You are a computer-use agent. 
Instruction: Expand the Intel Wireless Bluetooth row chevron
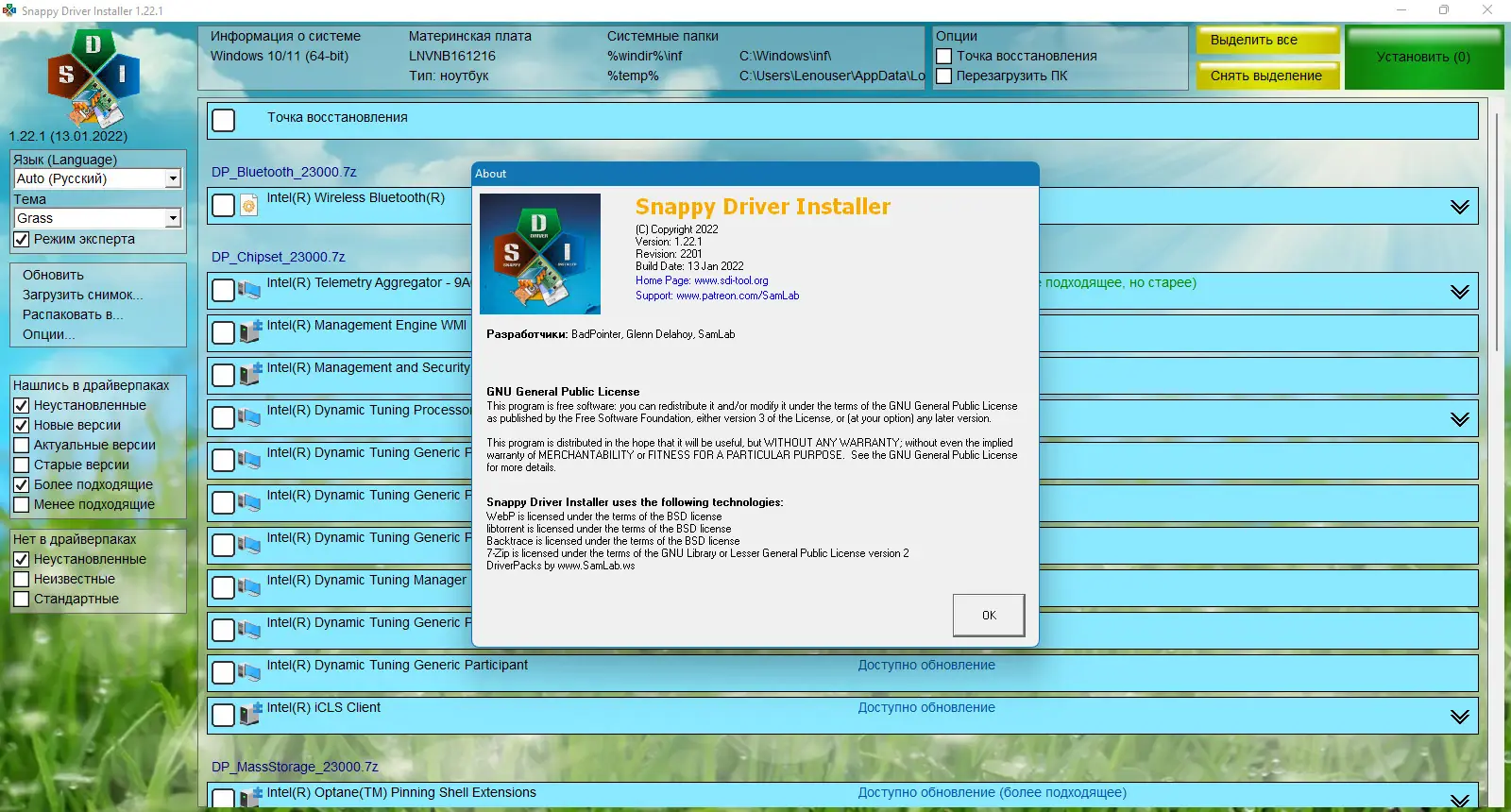click(x=1460, y=207)
